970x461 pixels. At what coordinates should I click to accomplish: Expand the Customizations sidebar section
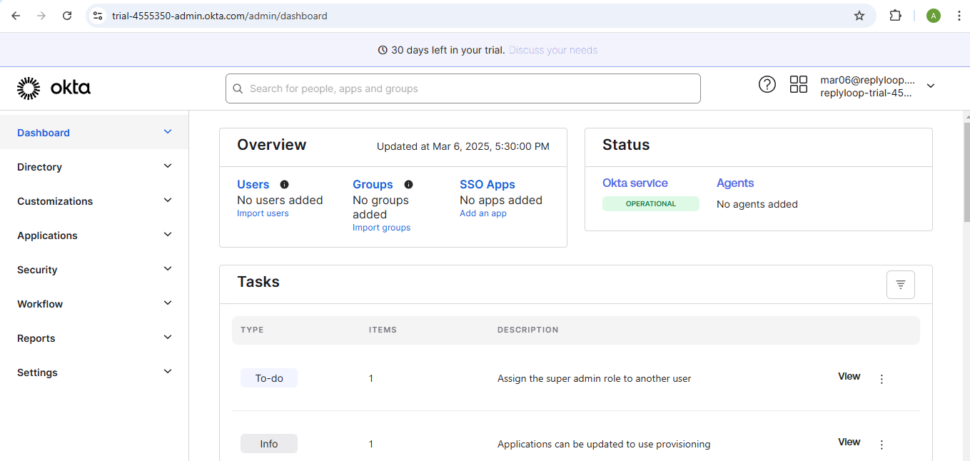pyautogui.click(x=168, y=200)
